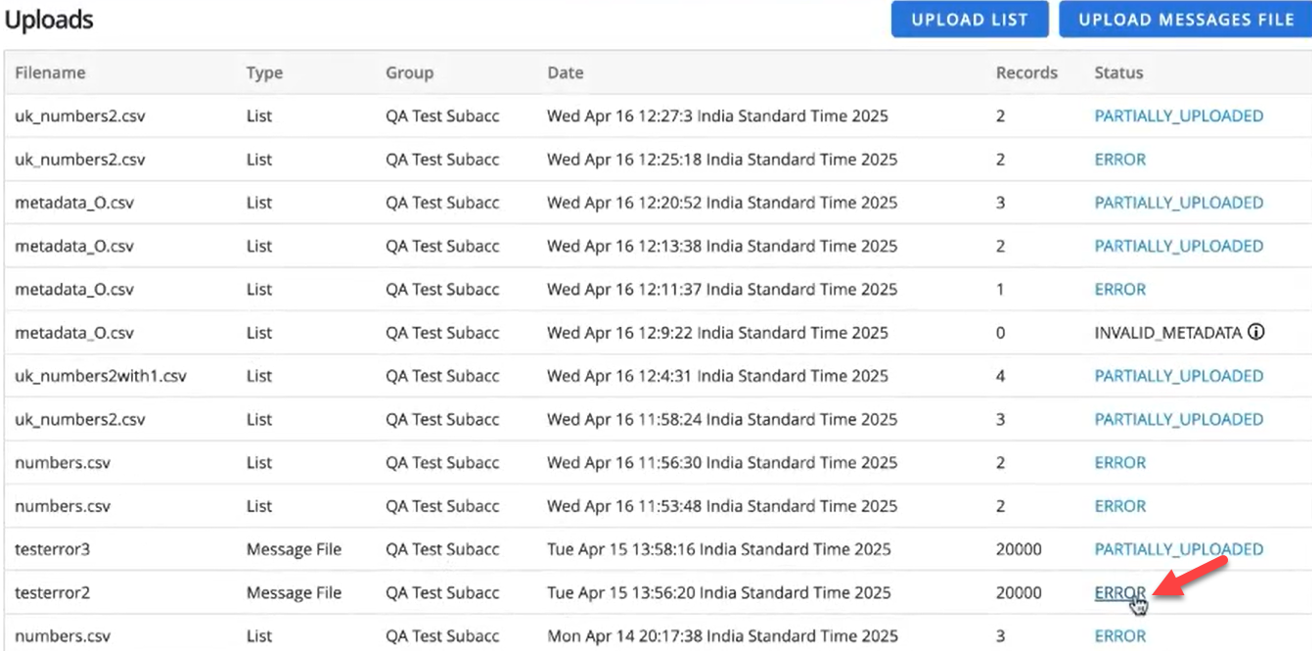Open PARTIALLY_UPLOADED for metadata_O.csv with 3 records
The height and width of the screenshot is (656, 1312).
click(x=1178, y=202)
